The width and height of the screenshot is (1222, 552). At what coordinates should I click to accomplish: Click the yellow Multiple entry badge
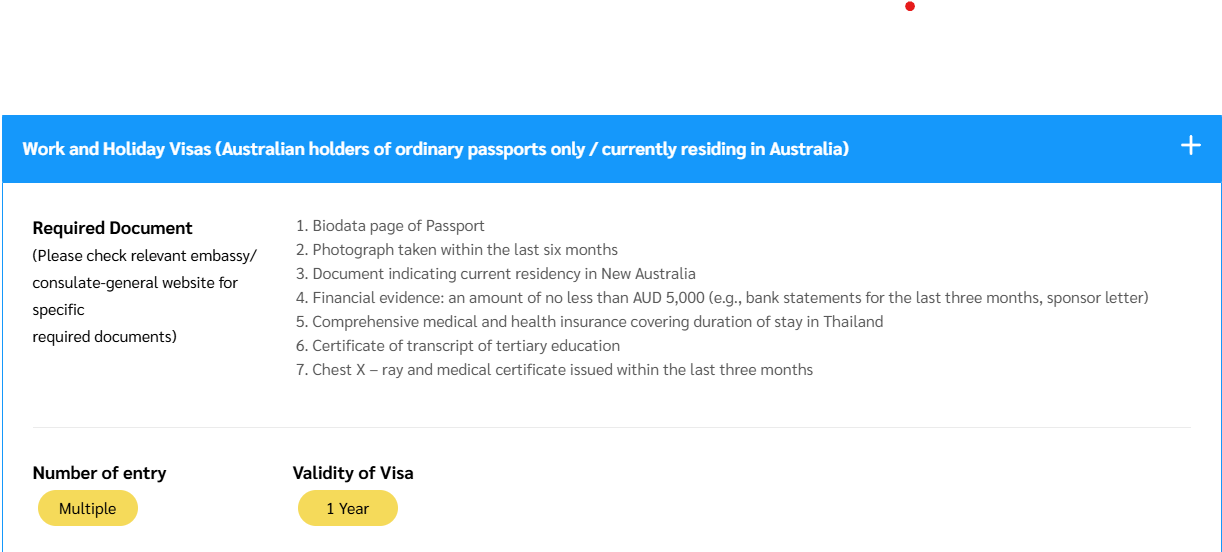point(88,509)
